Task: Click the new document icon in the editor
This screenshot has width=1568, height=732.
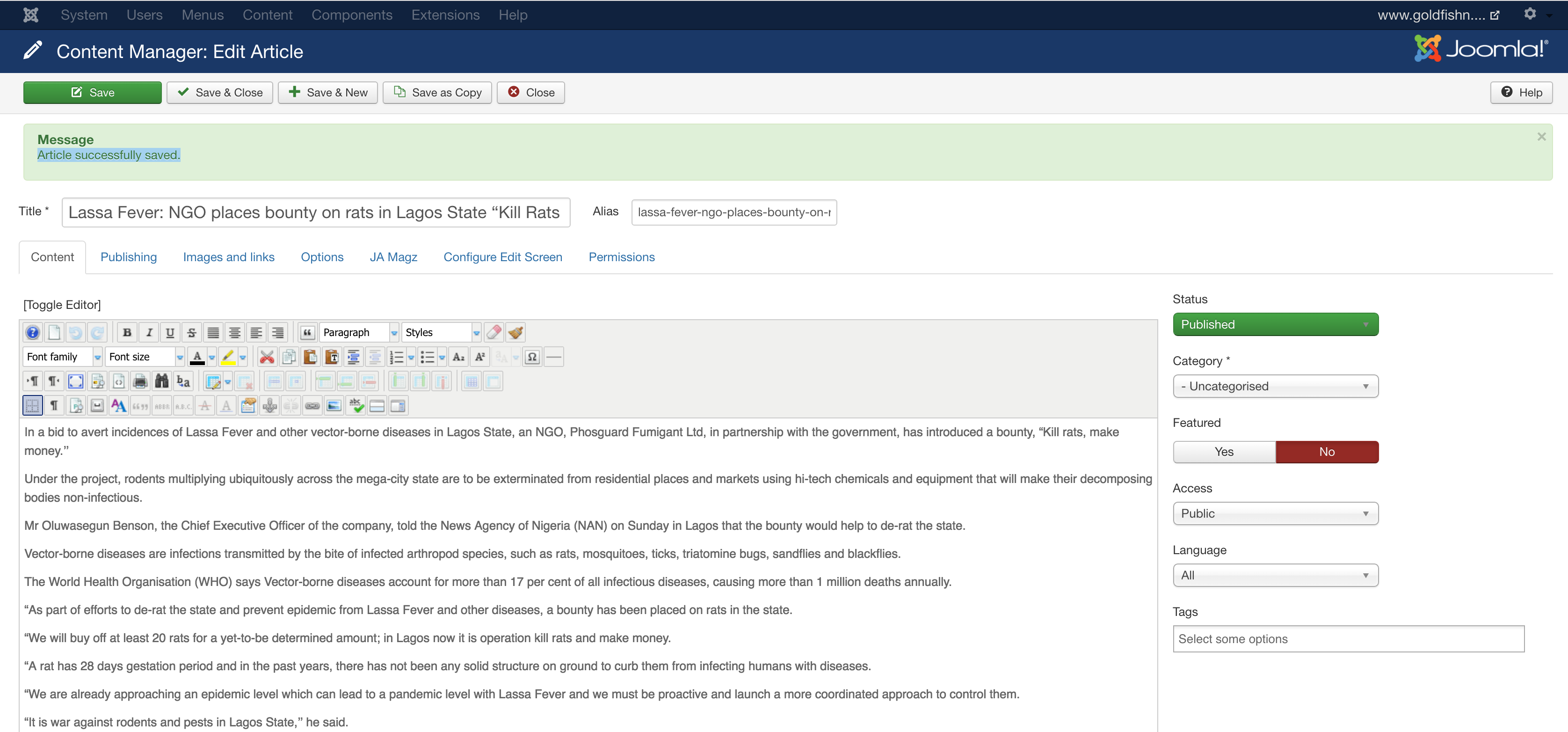Action: pos(54,332)
